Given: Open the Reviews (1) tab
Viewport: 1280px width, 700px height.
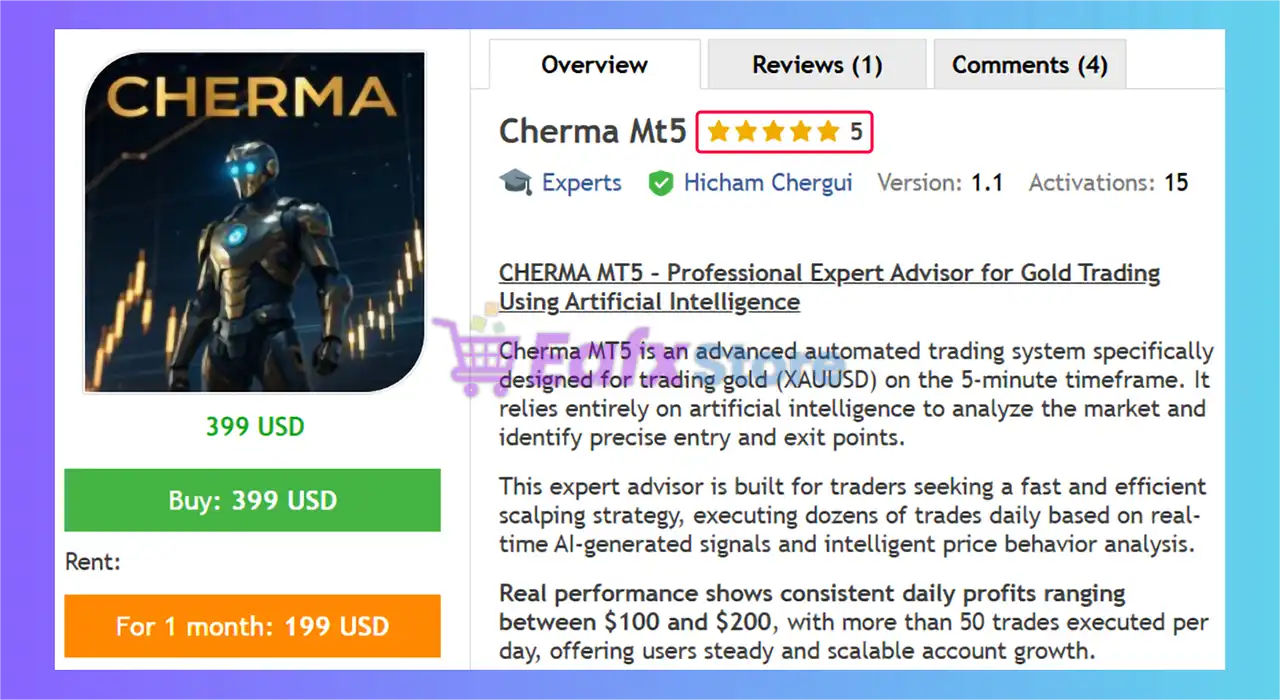Looking at the screenshot, I should point(817,65).
